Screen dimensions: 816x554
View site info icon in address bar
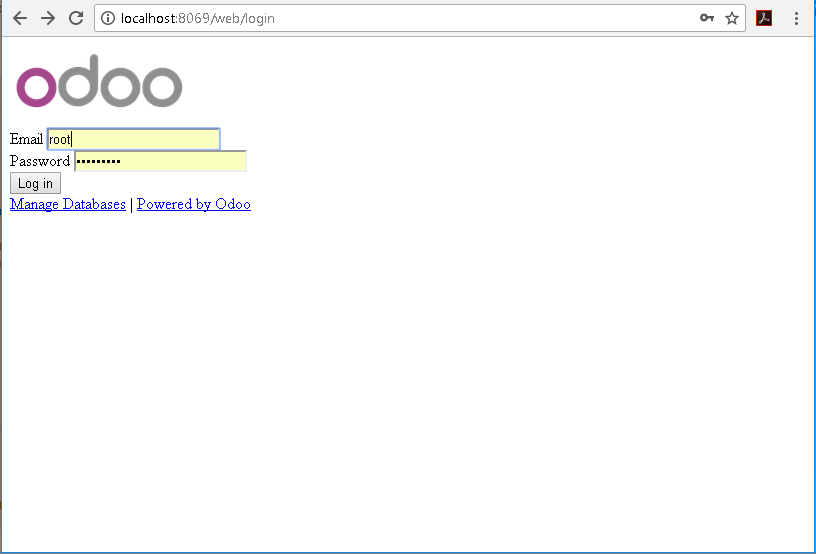pos(108,18)
